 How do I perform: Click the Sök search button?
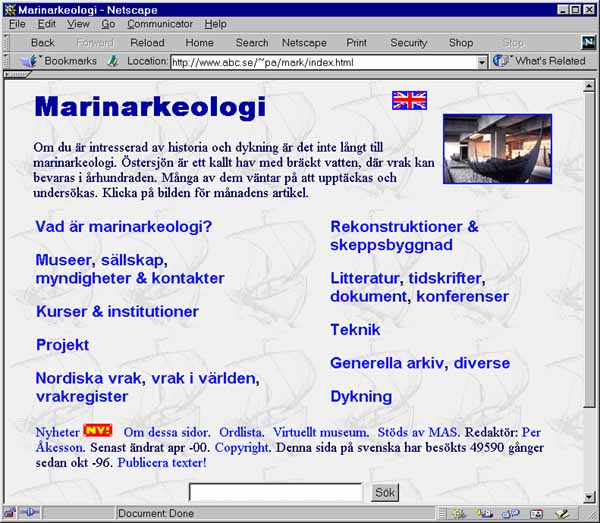(x=385, y=492)
